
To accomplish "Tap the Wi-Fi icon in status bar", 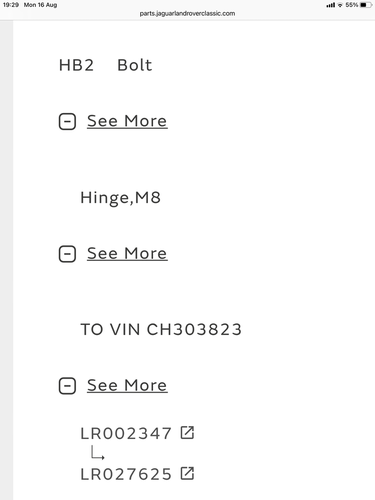I will tap(340, 5).
